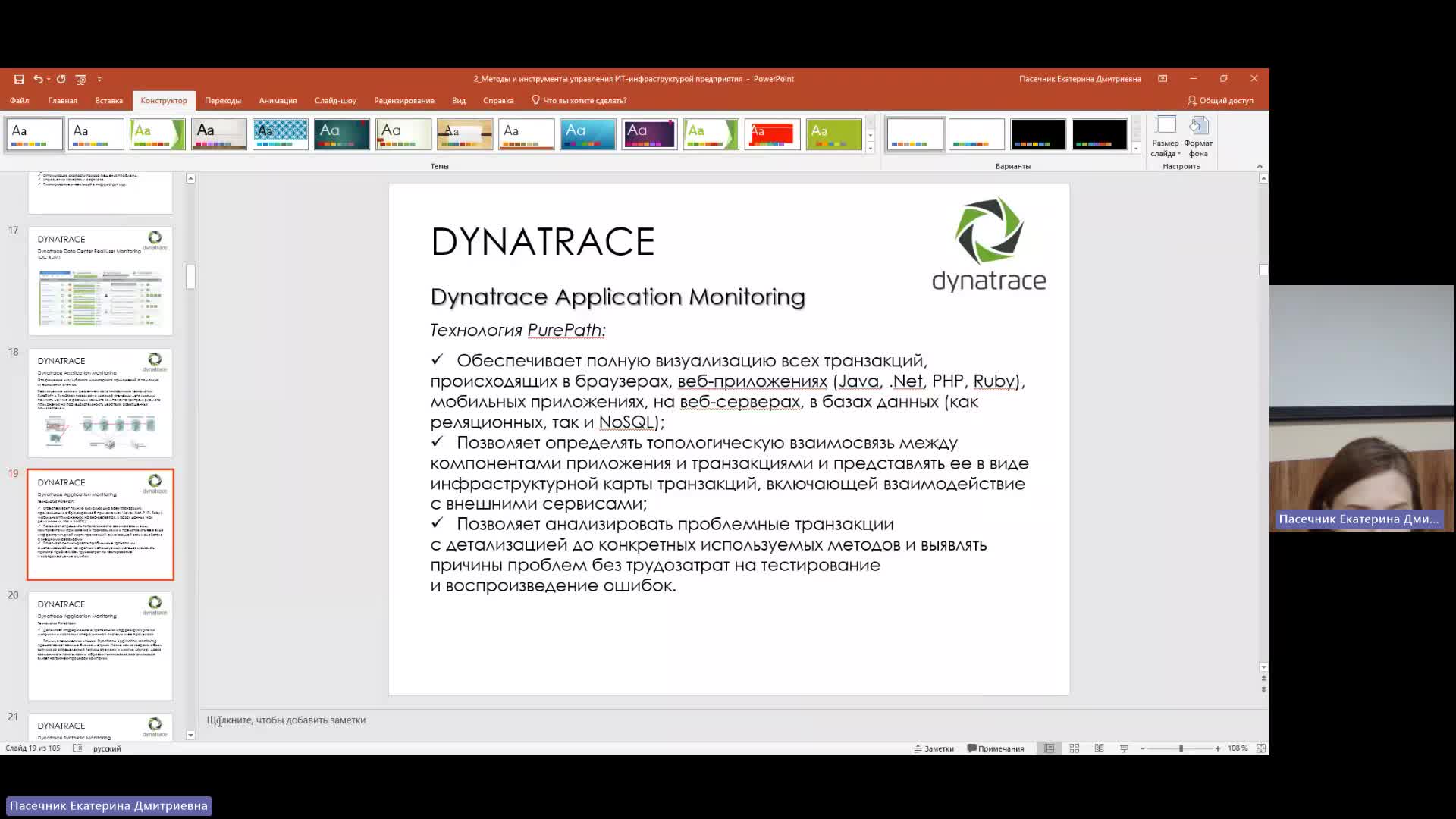Viewport: 1456px width, 819px height.
Task: Select slide 18 thumbnail
Action: point(100,403)
